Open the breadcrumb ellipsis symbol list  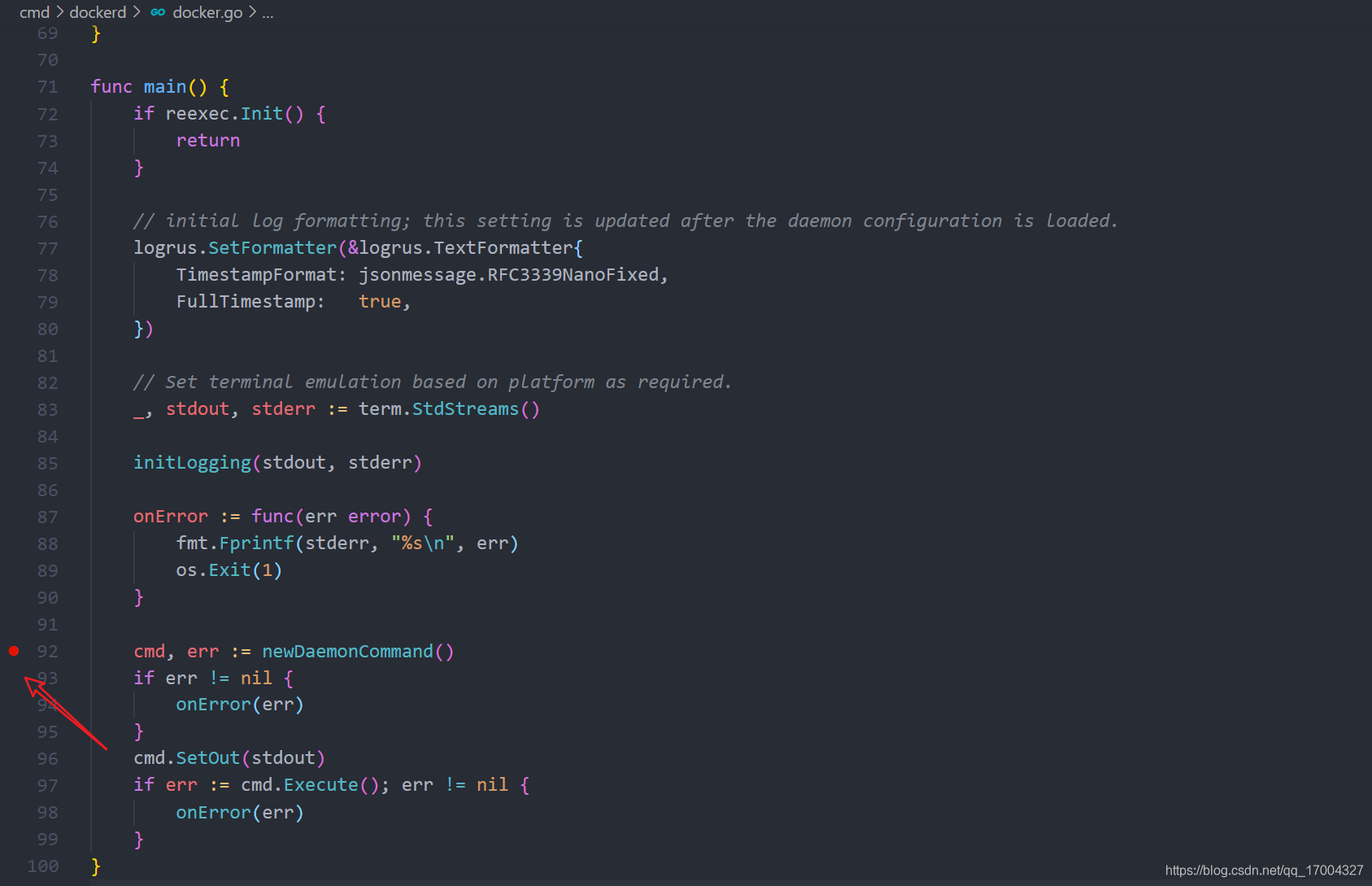[268, 13]
